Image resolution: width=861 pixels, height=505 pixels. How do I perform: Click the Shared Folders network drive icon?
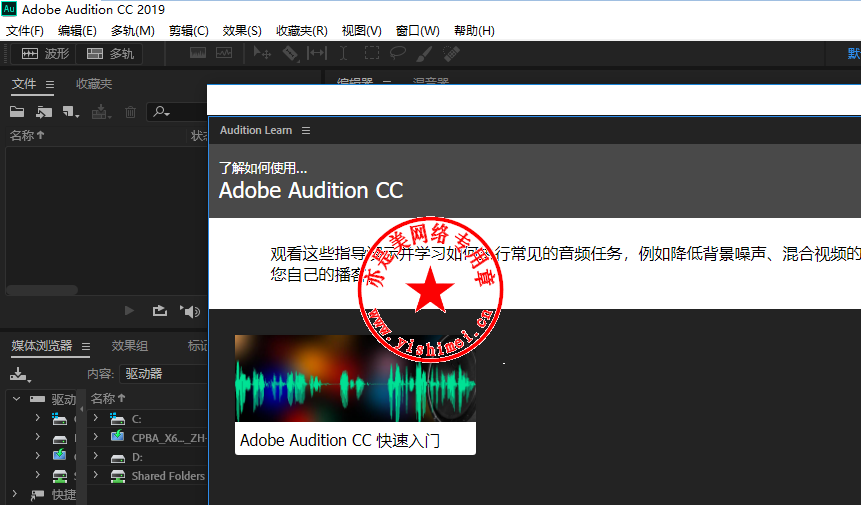coord(118,476)
